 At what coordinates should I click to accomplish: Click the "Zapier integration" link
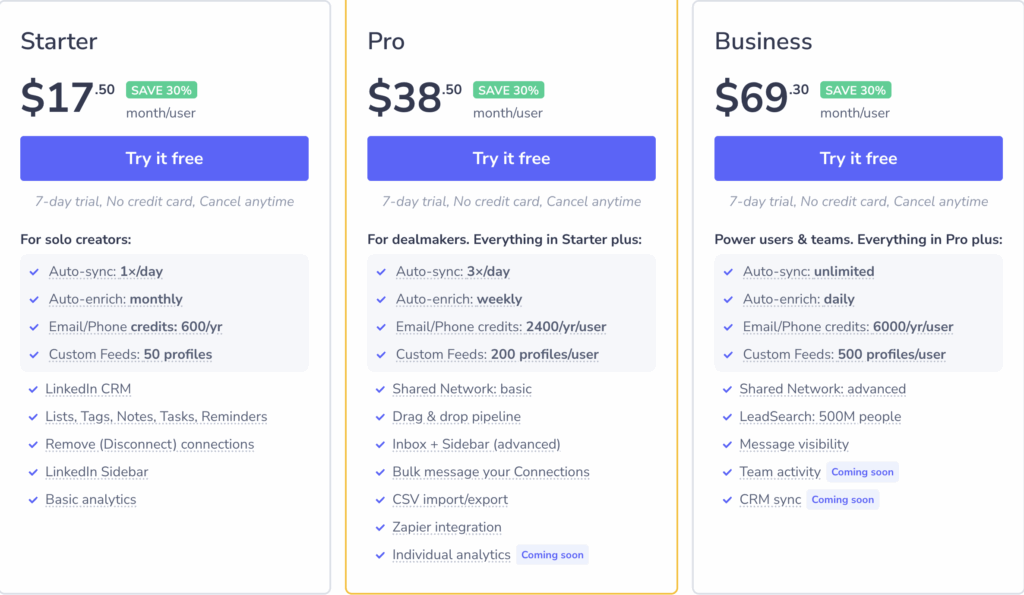point(446,527)
